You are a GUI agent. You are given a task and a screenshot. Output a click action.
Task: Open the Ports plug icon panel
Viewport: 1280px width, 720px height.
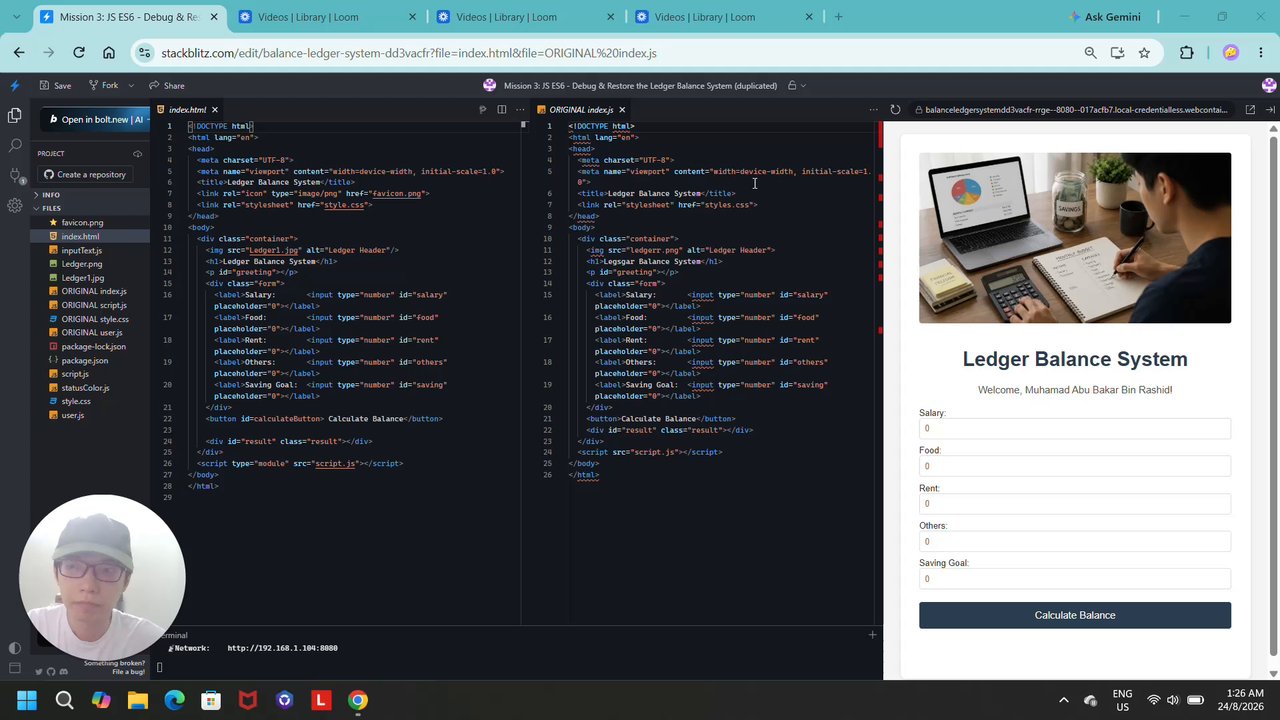[x=14, y=176]
